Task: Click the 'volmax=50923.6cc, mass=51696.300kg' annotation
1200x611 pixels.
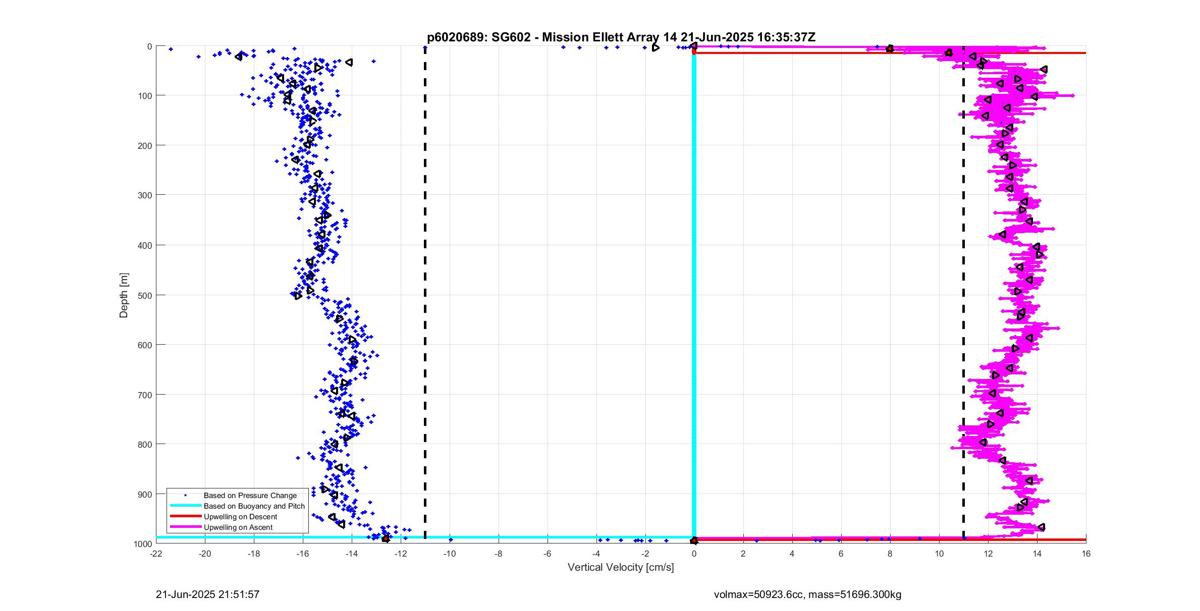Action: 807,594
